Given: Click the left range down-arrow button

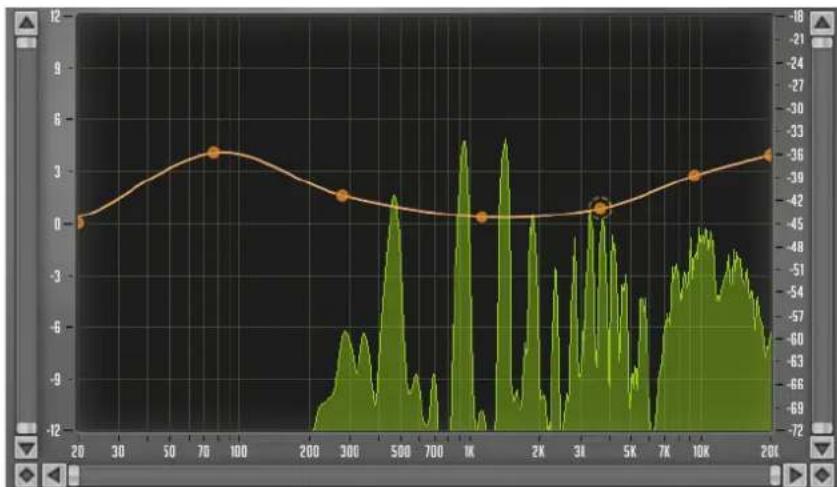Looking at the screenshot, I should (x=26, y=447).
